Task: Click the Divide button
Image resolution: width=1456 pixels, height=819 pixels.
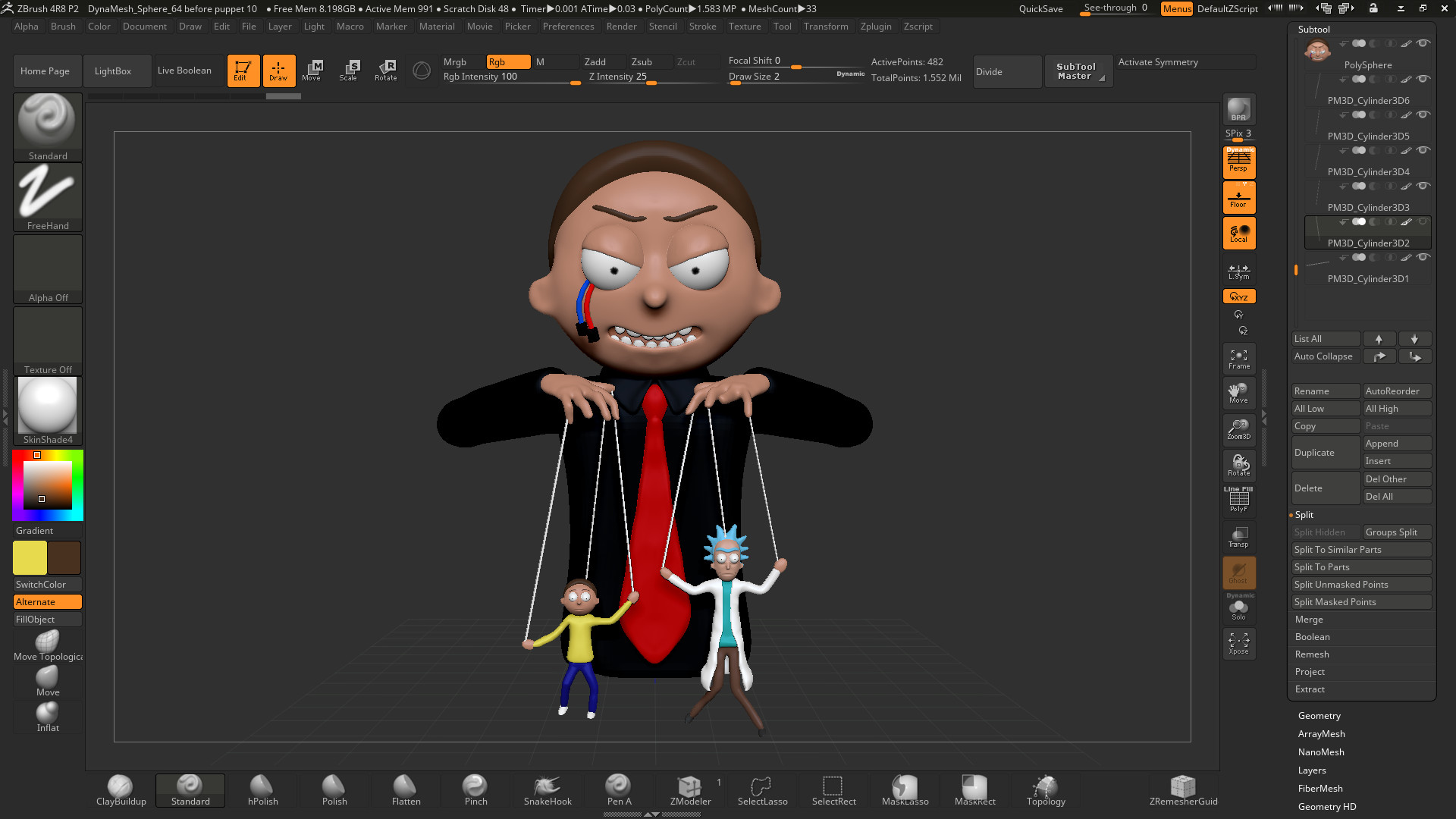Action: tap(1007, 71)
